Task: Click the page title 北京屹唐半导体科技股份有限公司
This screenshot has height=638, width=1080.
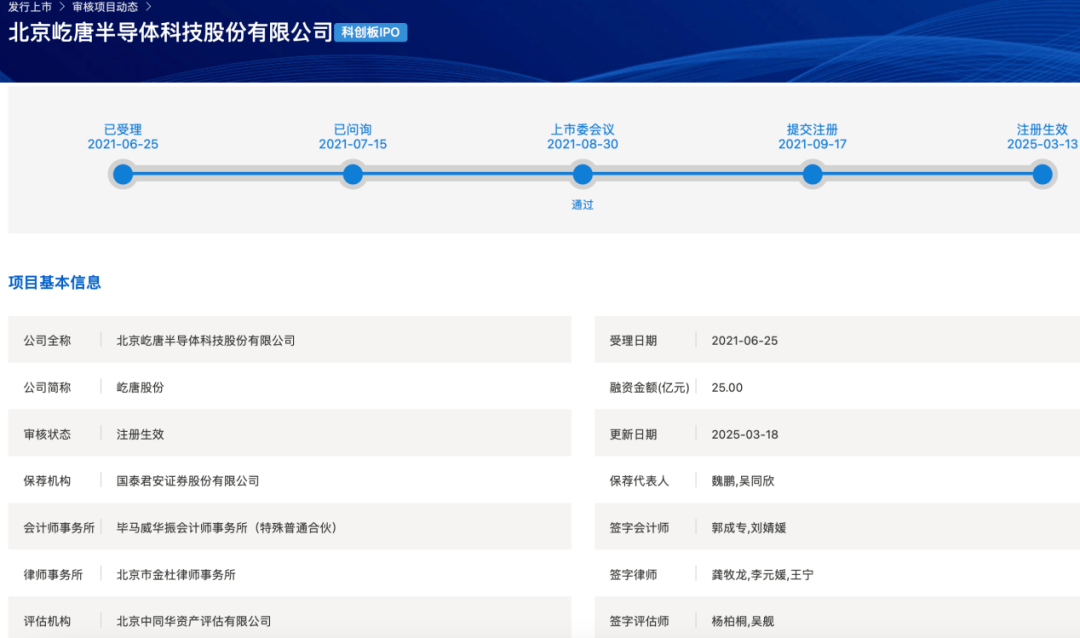Action: 170,32
